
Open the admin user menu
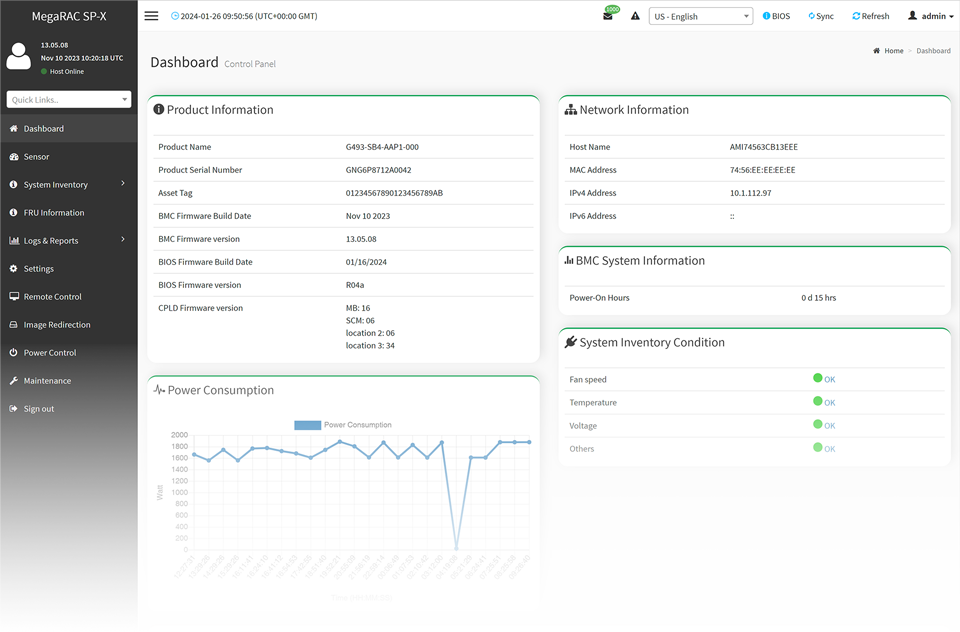930,16
